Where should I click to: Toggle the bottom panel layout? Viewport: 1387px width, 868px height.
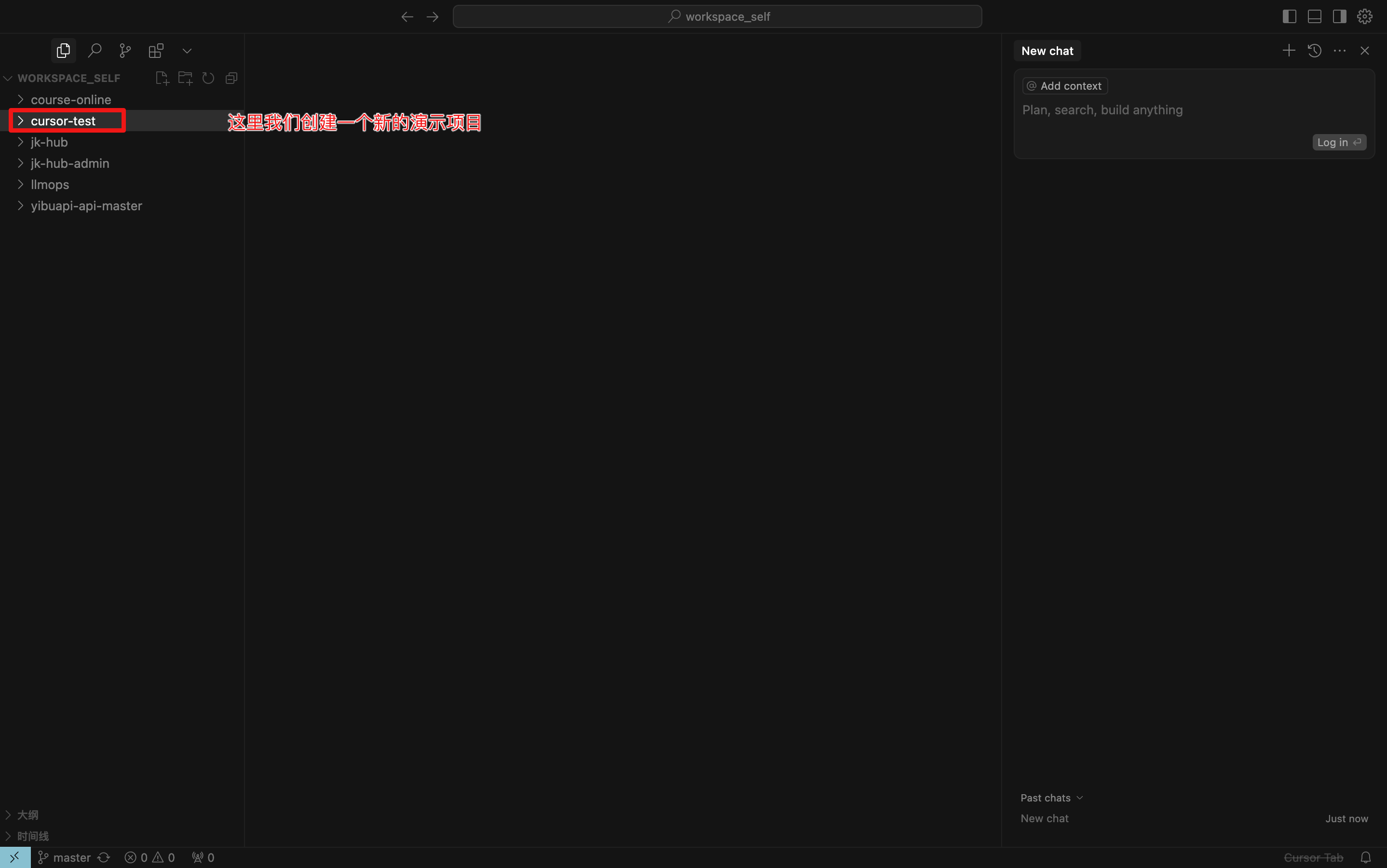pos(1314,17)
